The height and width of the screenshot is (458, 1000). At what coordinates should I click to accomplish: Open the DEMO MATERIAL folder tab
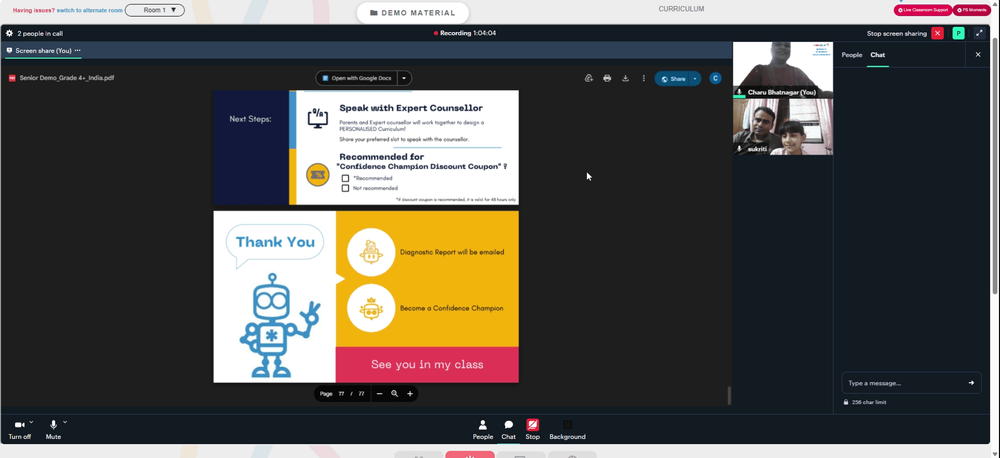point(413,13)
